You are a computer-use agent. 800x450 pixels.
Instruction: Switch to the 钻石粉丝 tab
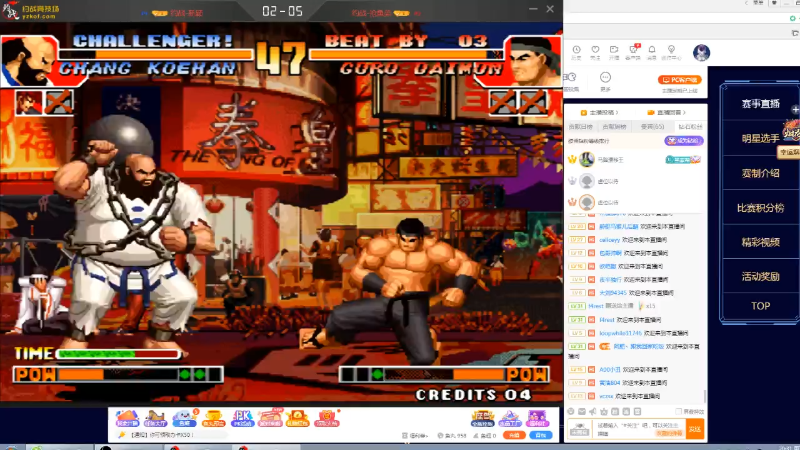click(x=690, y=127)
